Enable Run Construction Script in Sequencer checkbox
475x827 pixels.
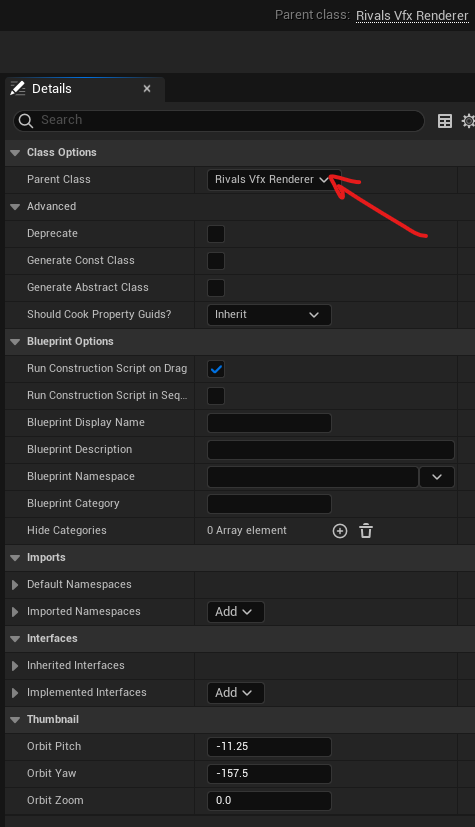[216, 396]
